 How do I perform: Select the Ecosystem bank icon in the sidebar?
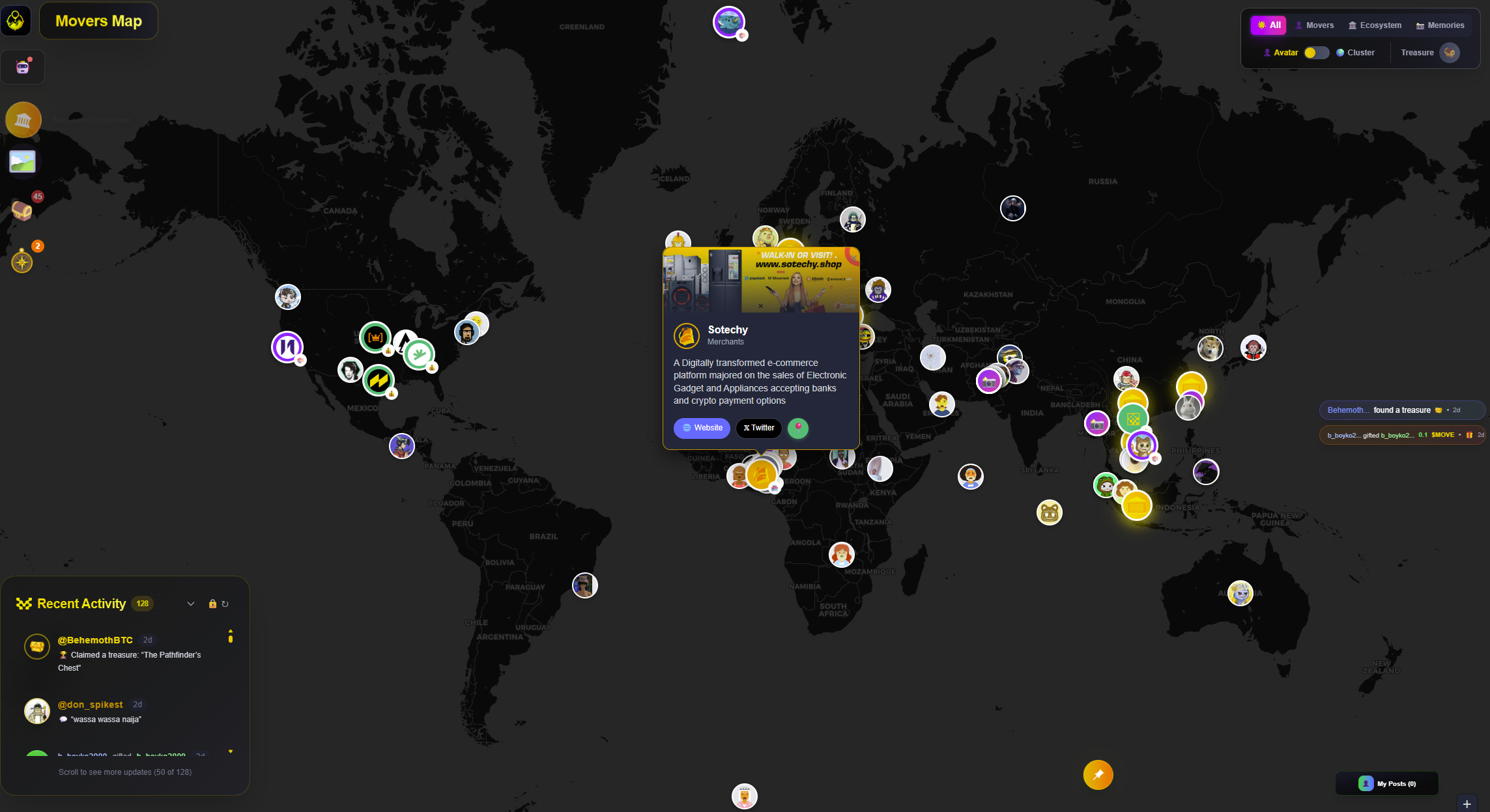(23, 120)
